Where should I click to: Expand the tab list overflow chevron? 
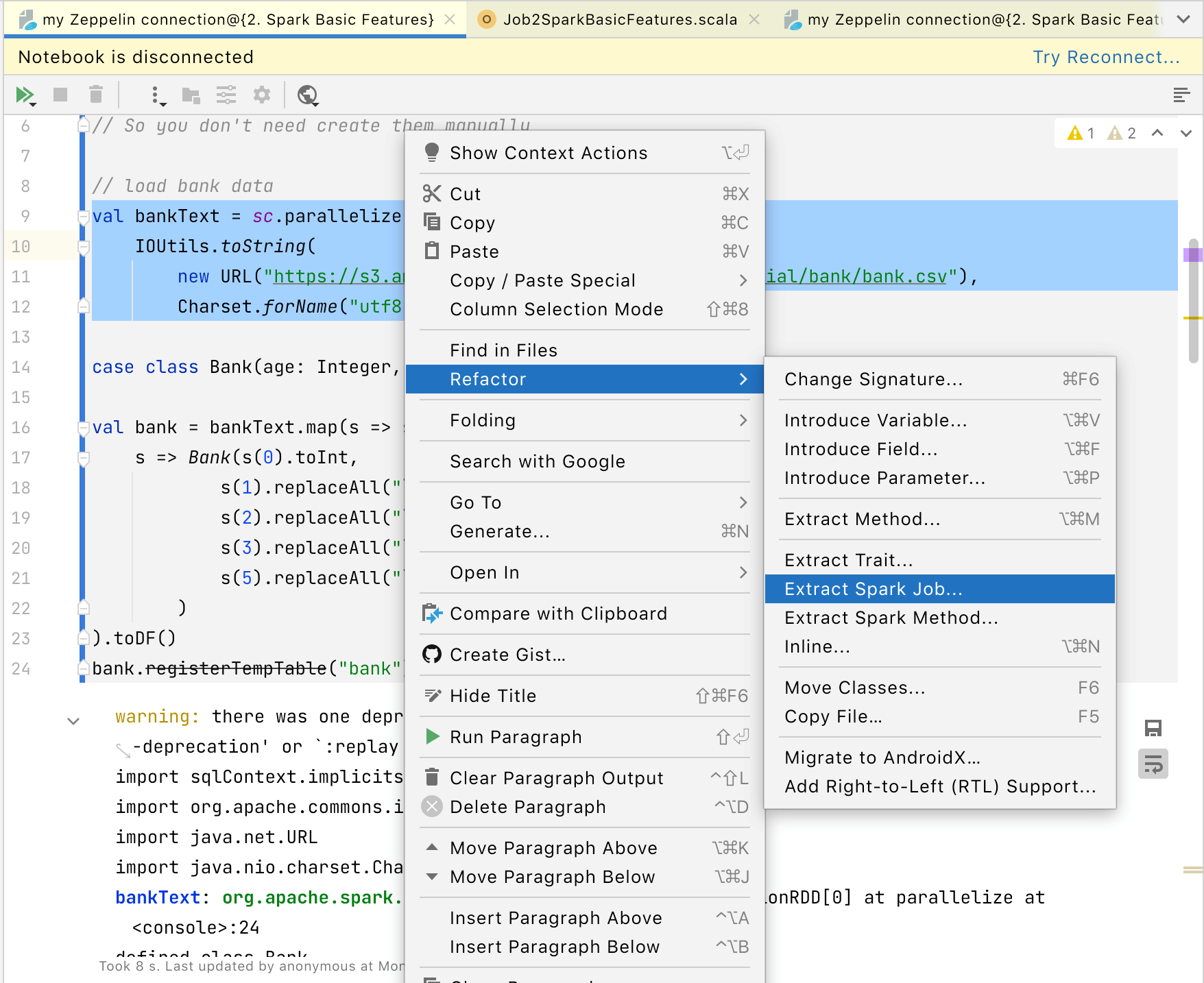click(1183, 19)
